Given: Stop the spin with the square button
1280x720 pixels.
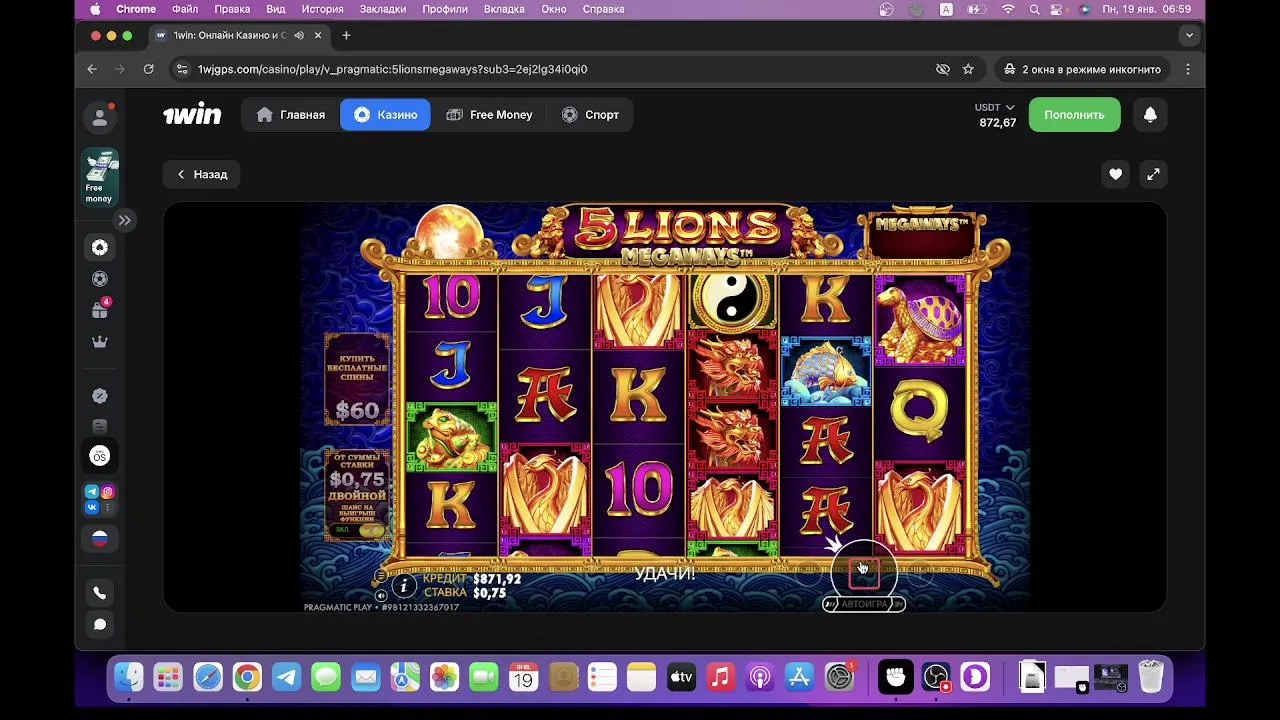Looking at the screenshot, I should pos(864,573).
